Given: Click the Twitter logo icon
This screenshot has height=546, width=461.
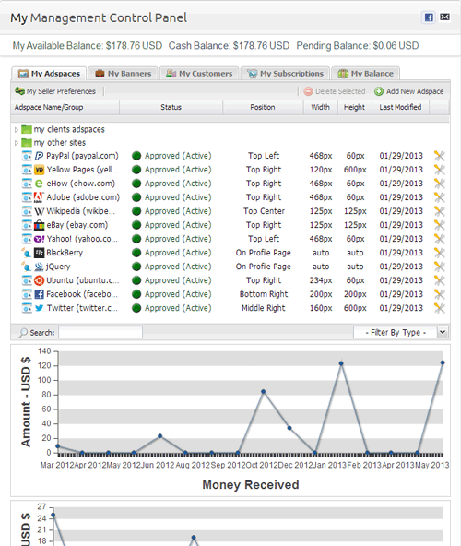Looking at the screenshot, I should (39, 308).
